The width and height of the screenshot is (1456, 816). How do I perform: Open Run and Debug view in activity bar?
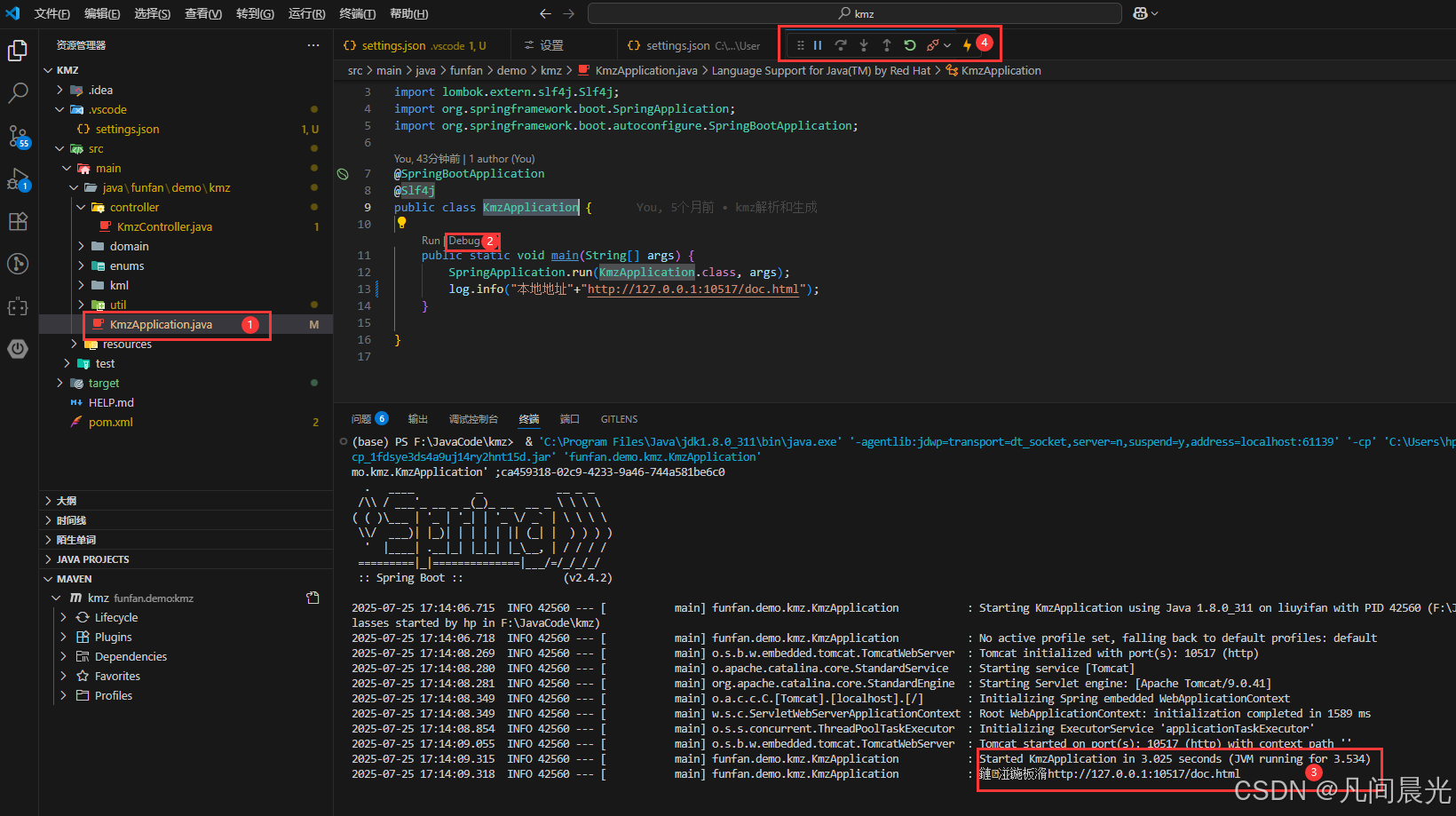tap(18, 178)
